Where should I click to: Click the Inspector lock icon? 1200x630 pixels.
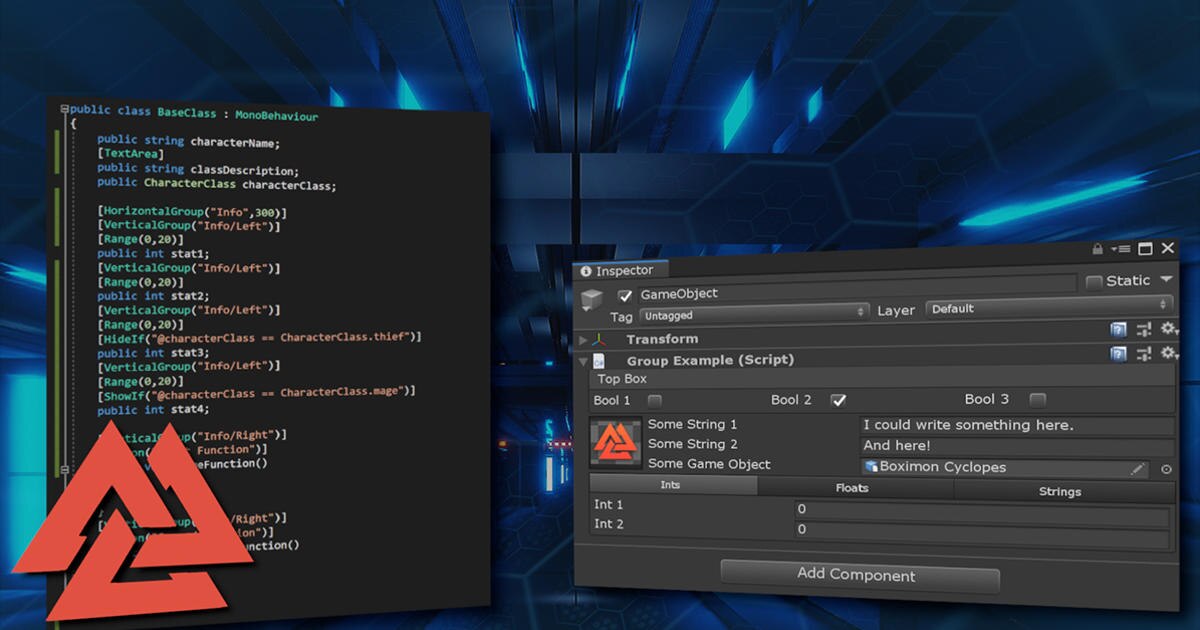[x=1098, y=248]
